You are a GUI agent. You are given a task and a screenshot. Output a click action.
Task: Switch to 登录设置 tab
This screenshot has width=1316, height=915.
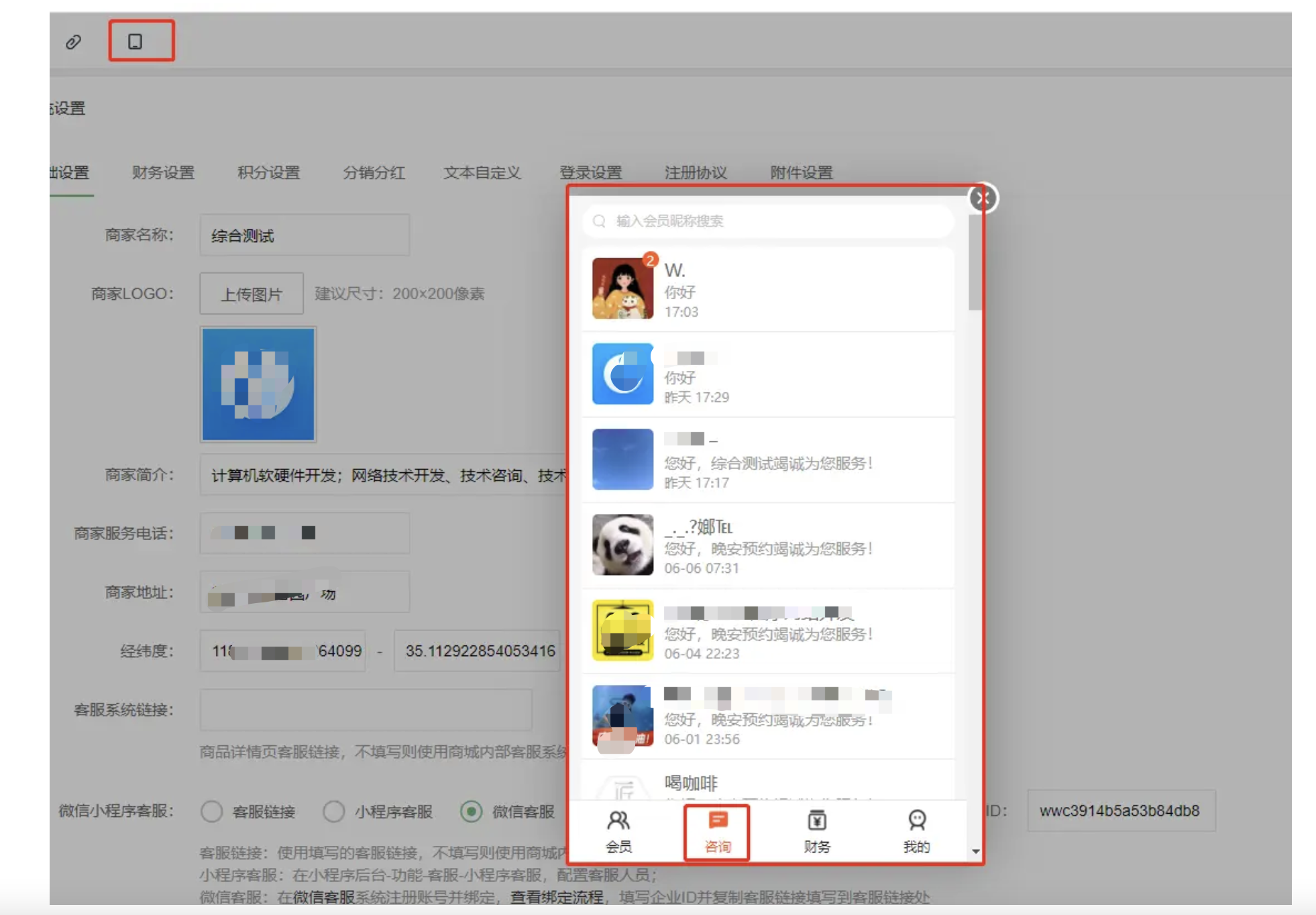tap(591, 172)
